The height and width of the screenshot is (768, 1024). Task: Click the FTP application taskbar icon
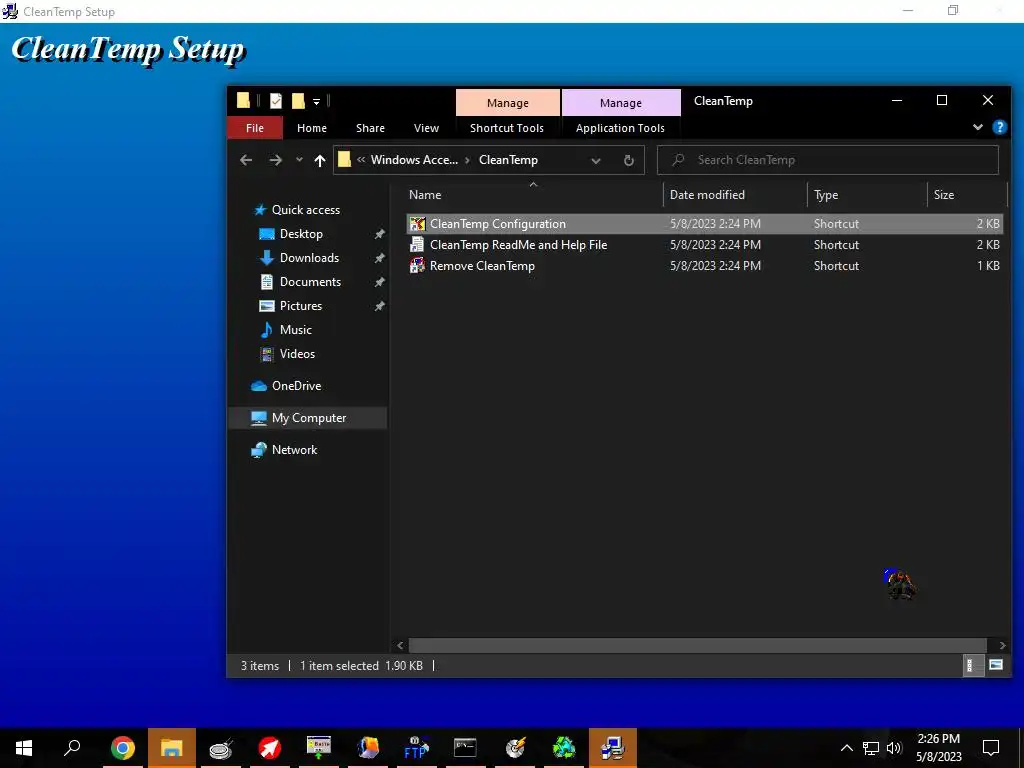coord(416,748)
